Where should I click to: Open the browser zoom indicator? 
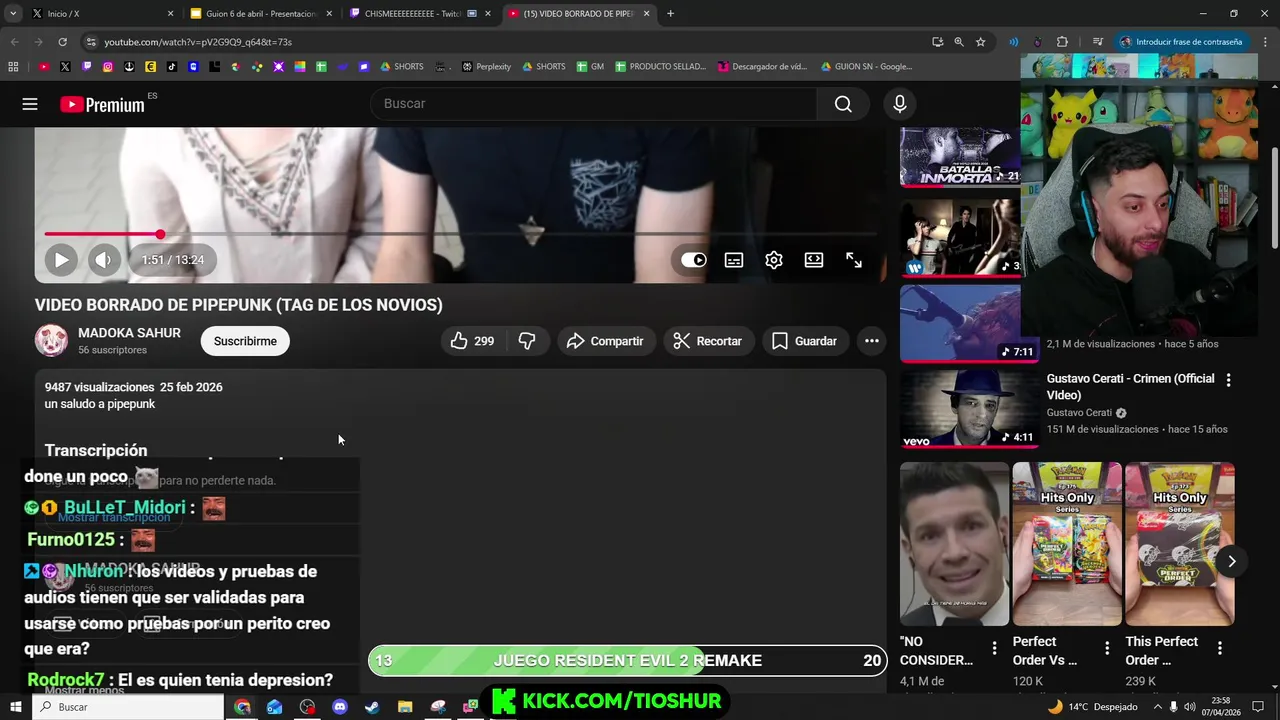(x=959, y=42)
